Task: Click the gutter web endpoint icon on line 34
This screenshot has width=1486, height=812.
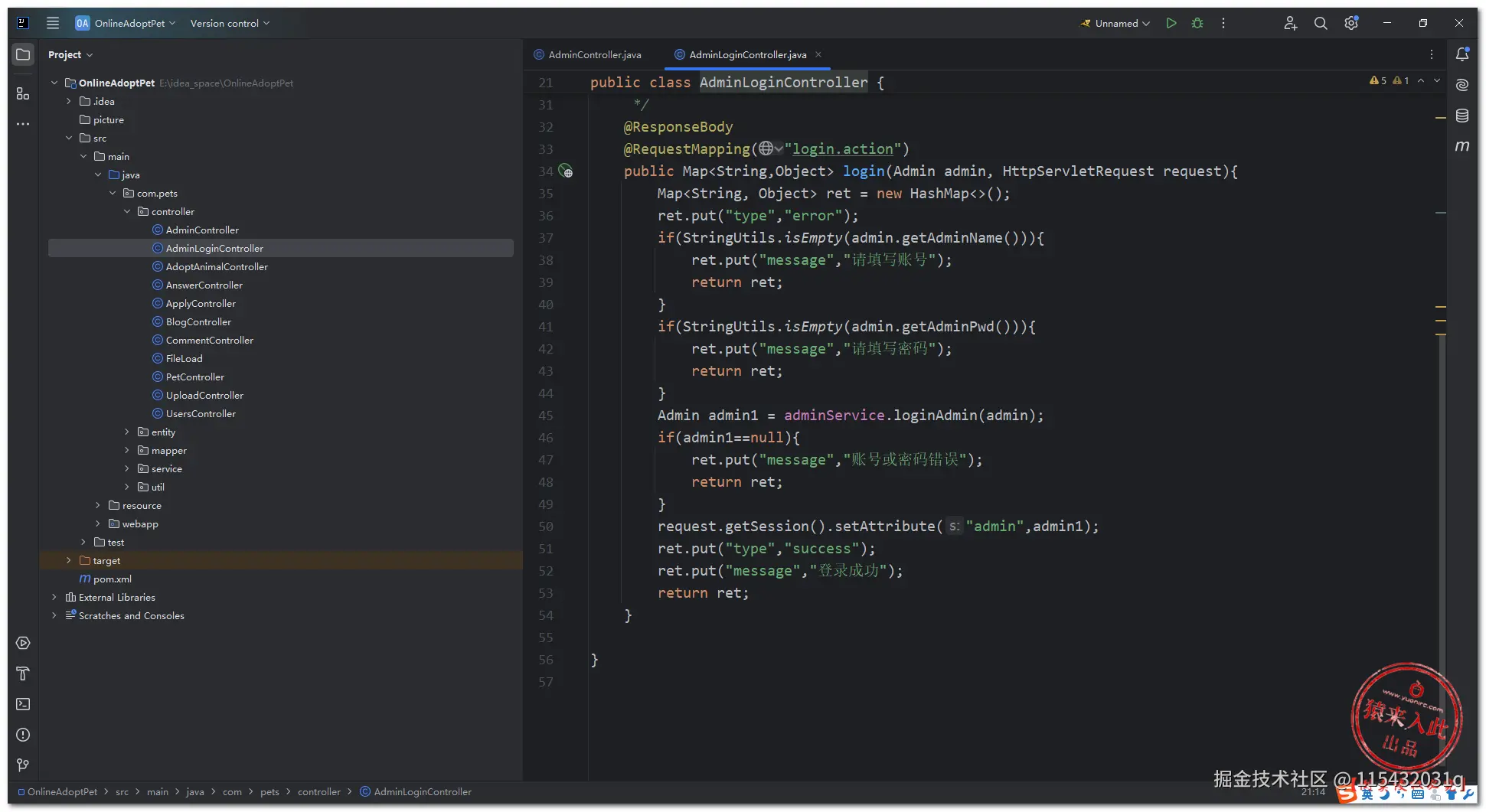Action: [x=566, y=171]
